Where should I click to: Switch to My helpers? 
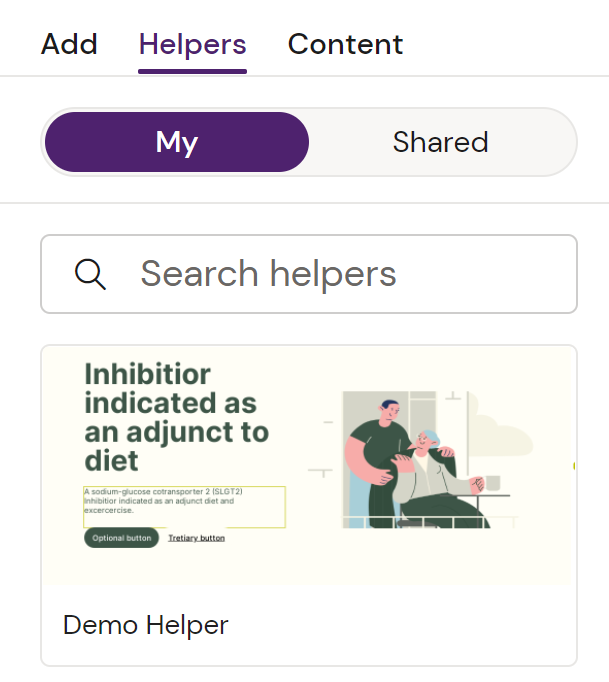(x=177, y=142)
